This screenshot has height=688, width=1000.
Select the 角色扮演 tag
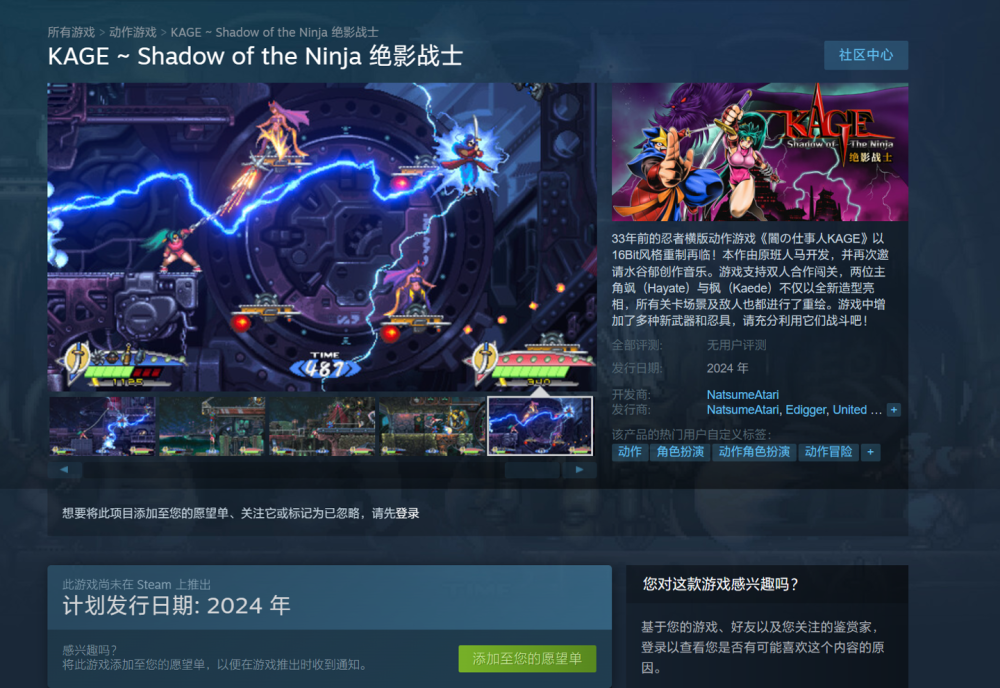[680, 452]
